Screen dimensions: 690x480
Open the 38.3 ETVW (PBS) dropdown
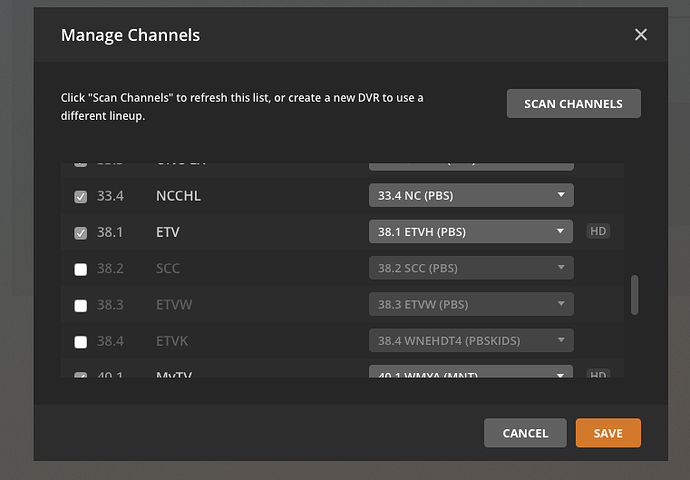click(x=471, y=304)
